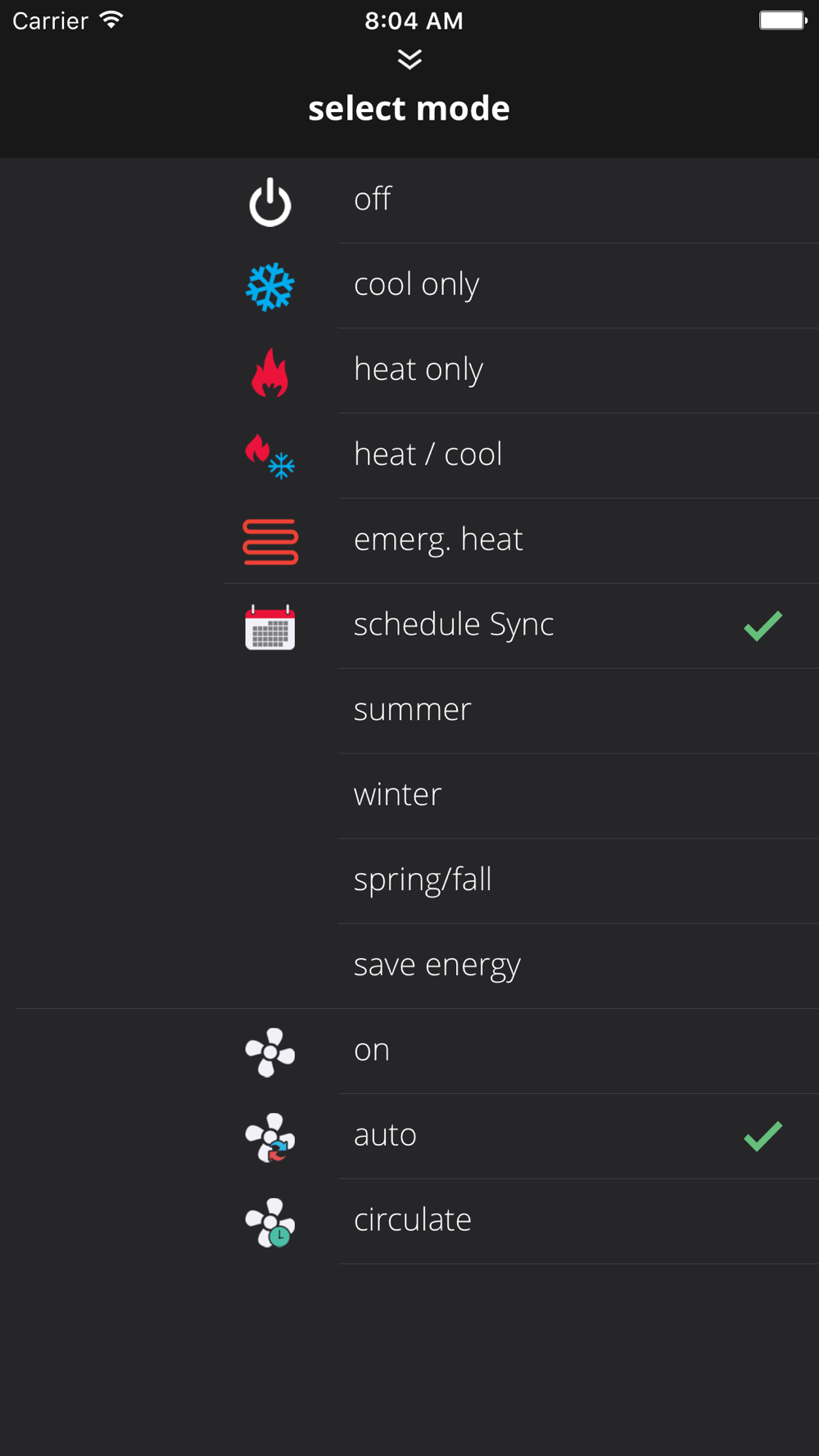This screenshot has width=819, height=1456.
Task: Switch mode to cool only
Action: point(416,284)
